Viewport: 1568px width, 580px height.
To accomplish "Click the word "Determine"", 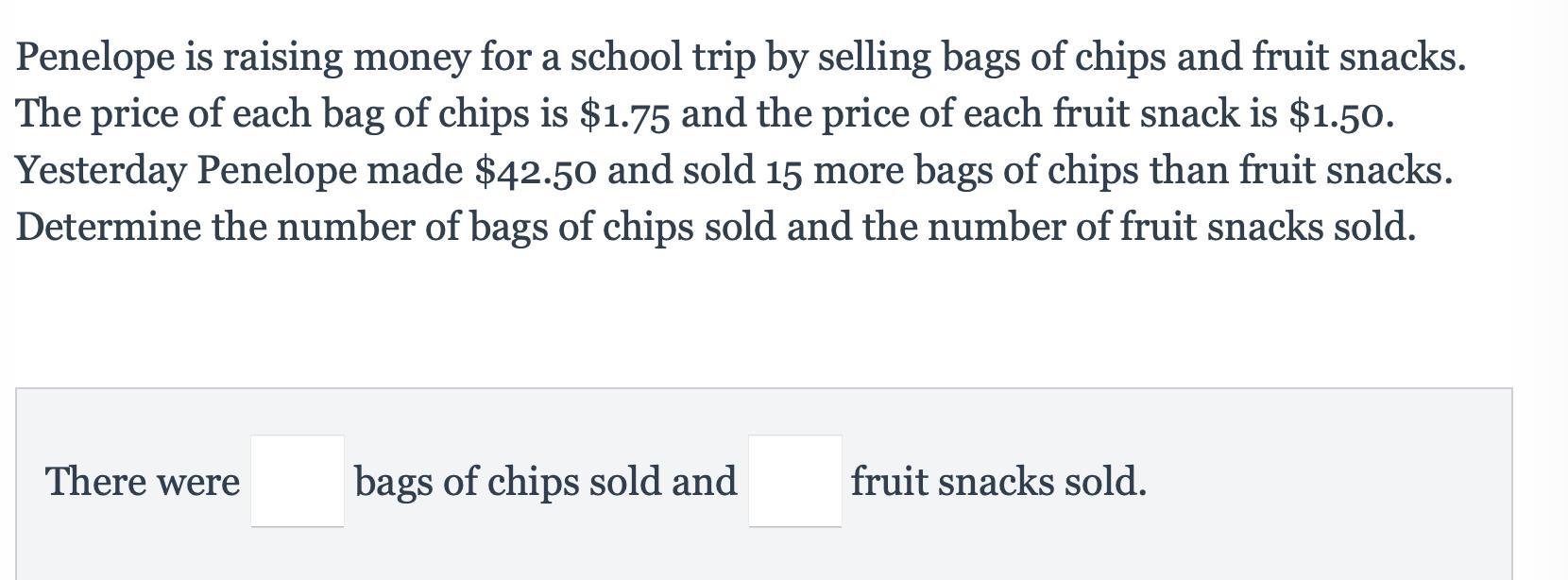I will tap(108, 228).
